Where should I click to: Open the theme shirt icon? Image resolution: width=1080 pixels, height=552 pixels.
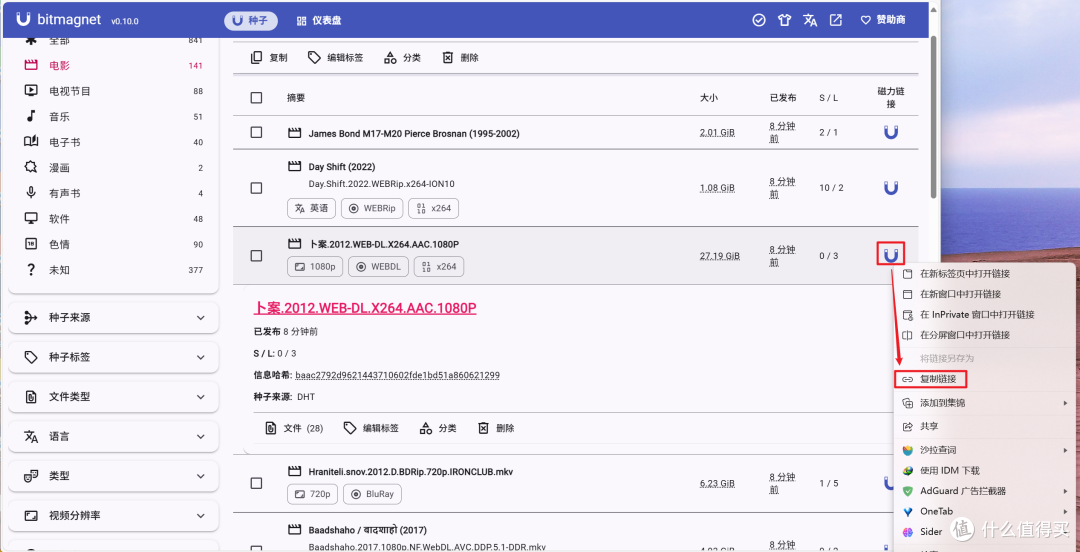point(785,21)
